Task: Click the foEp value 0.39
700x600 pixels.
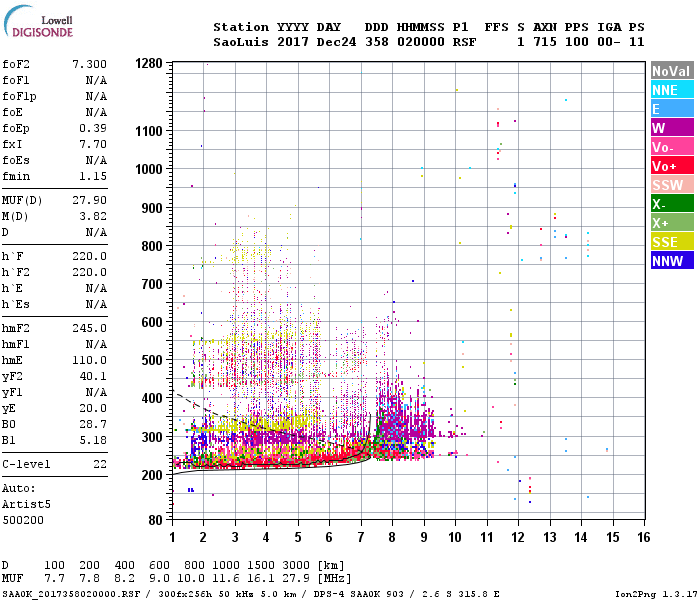Action: [x=93, y=129]
